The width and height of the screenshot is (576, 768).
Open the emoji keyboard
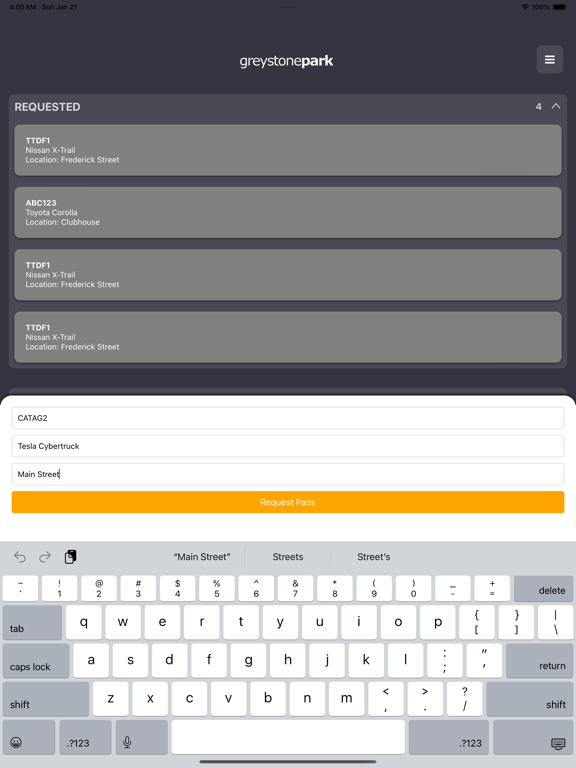pyautogui.click(x=29, y=737)
